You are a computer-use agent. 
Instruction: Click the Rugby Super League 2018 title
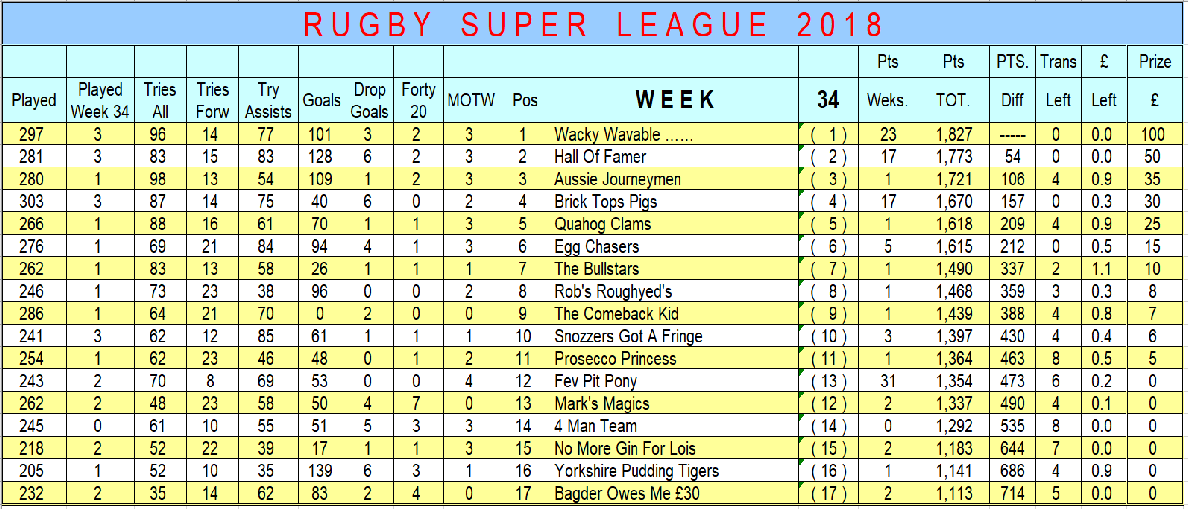tap(593, 23)
